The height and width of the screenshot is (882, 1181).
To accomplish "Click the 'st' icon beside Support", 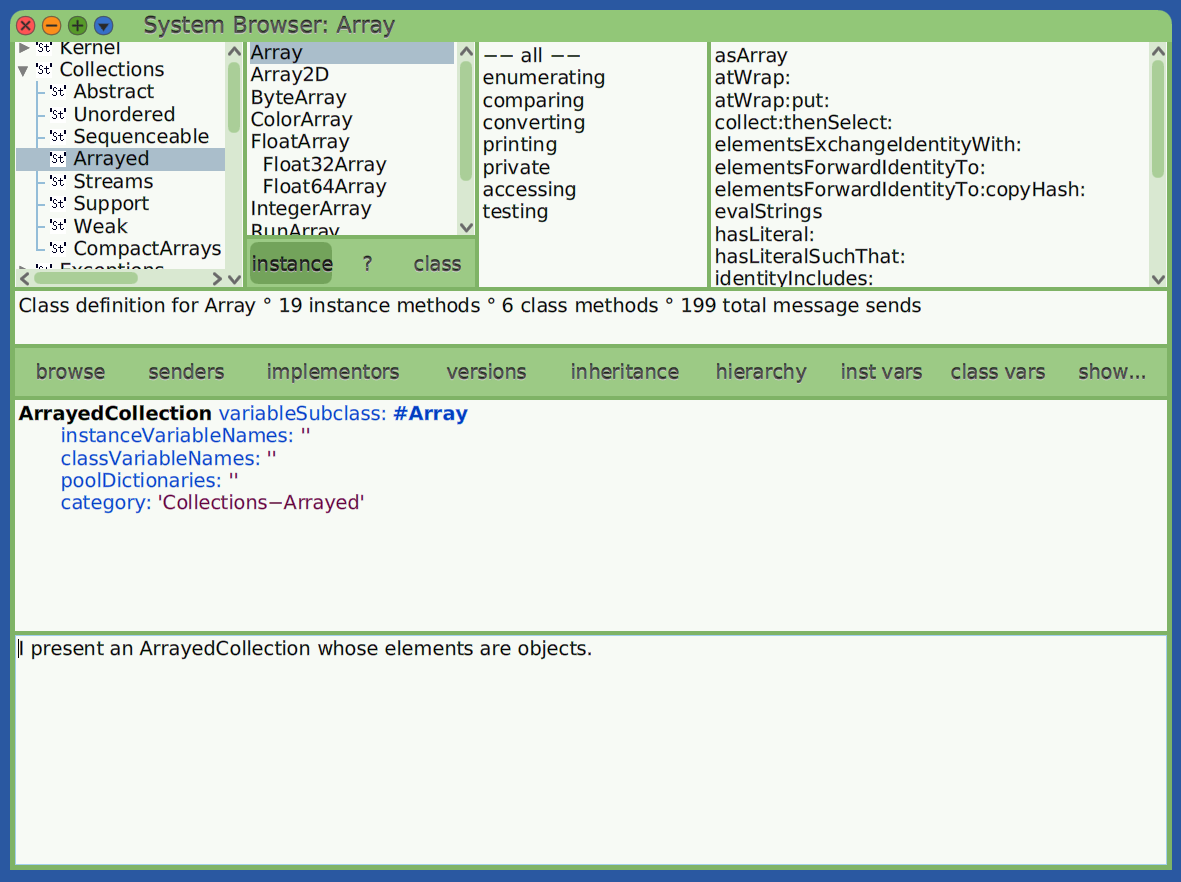I will pyautogui.click(x=58, y=203).
